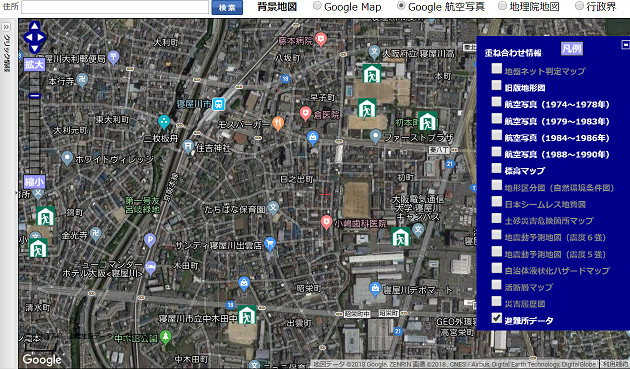Click たちばな保育園 school marker
The height and width of the screenshot is (369, 630).
point(273,207)
